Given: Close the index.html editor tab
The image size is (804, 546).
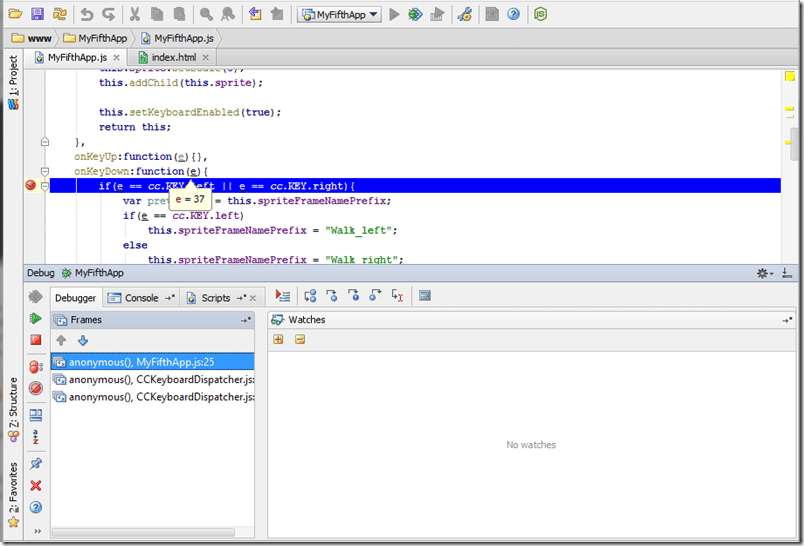Looking at the screenshot, I should [x=206, y=57].
